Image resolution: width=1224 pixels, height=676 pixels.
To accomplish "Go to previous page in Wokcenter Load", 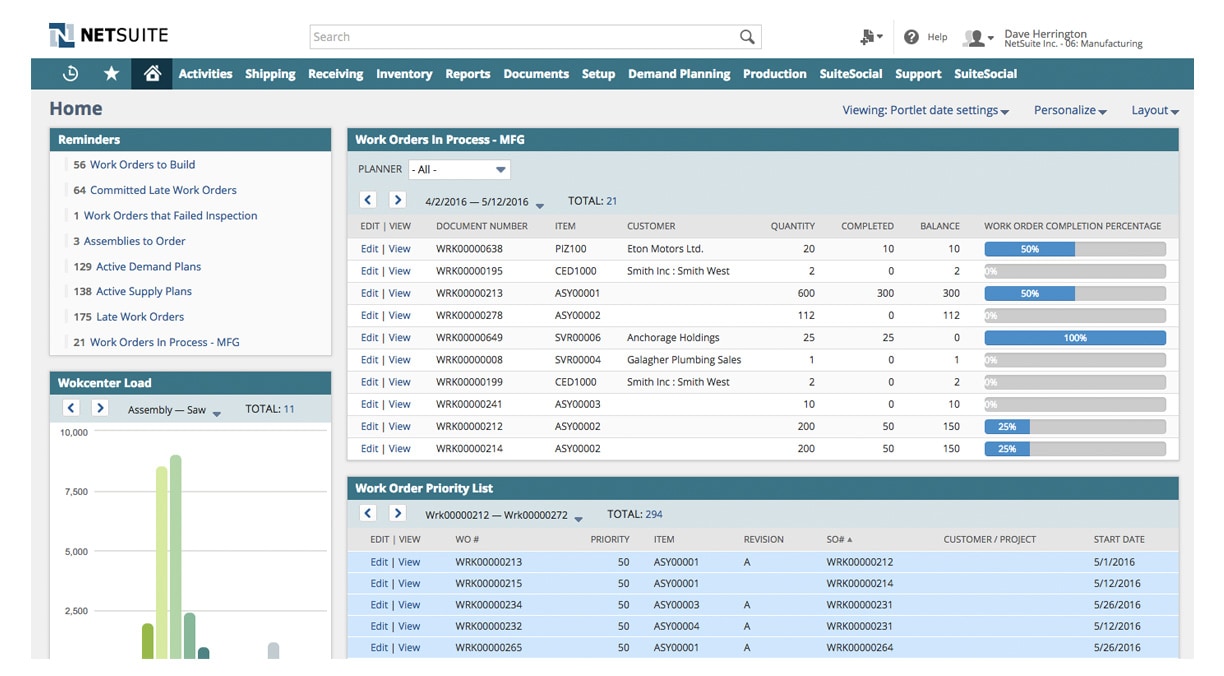I will (x=70, y=408).
